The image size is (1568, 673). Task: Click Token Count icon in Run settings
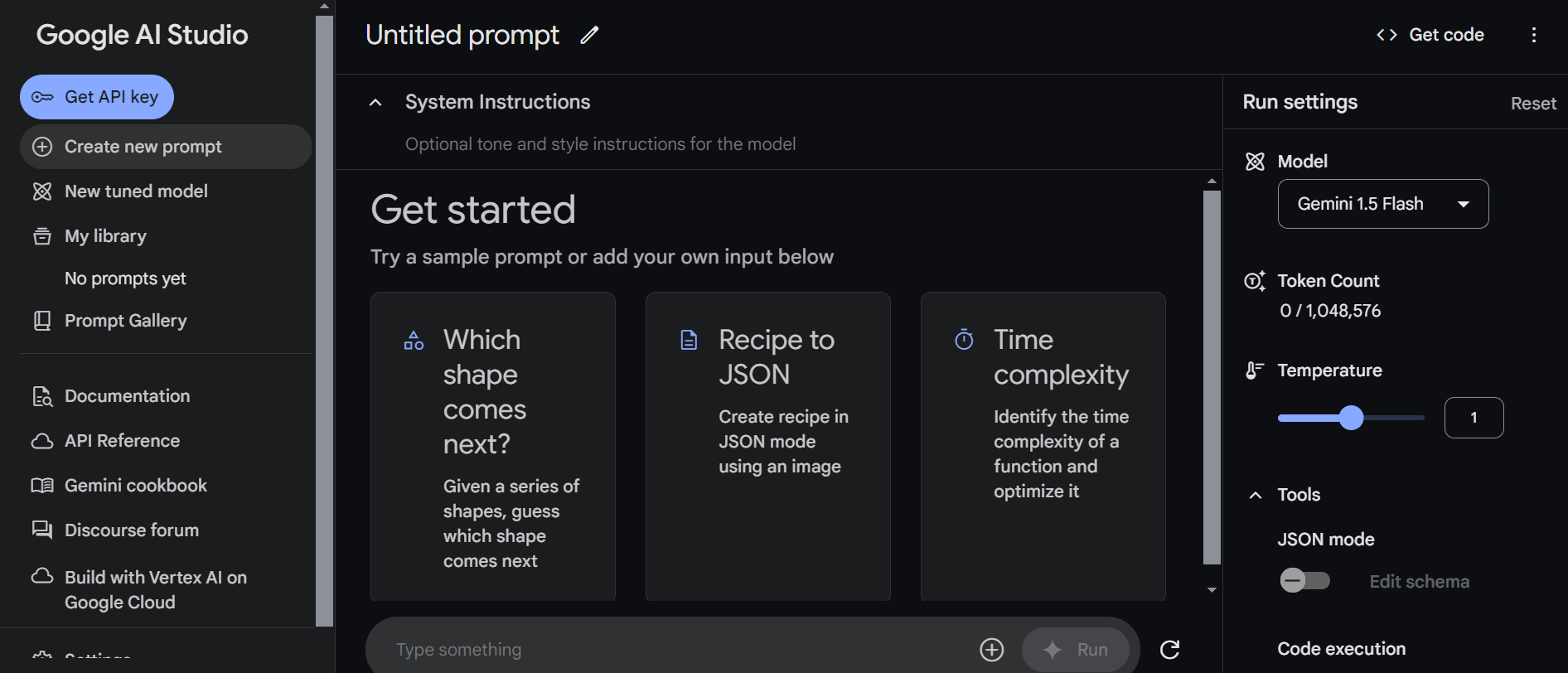1255,281
